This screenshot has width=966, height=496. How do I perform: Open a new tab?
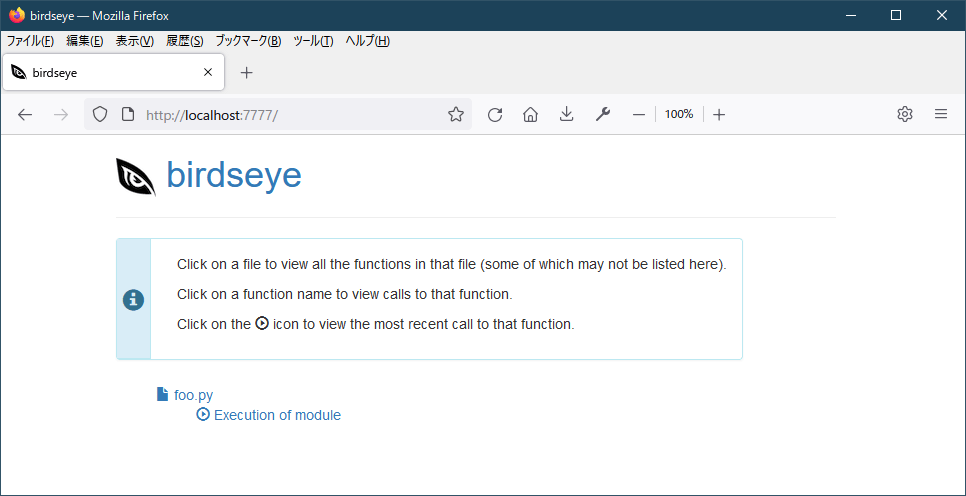coord(246,73)
